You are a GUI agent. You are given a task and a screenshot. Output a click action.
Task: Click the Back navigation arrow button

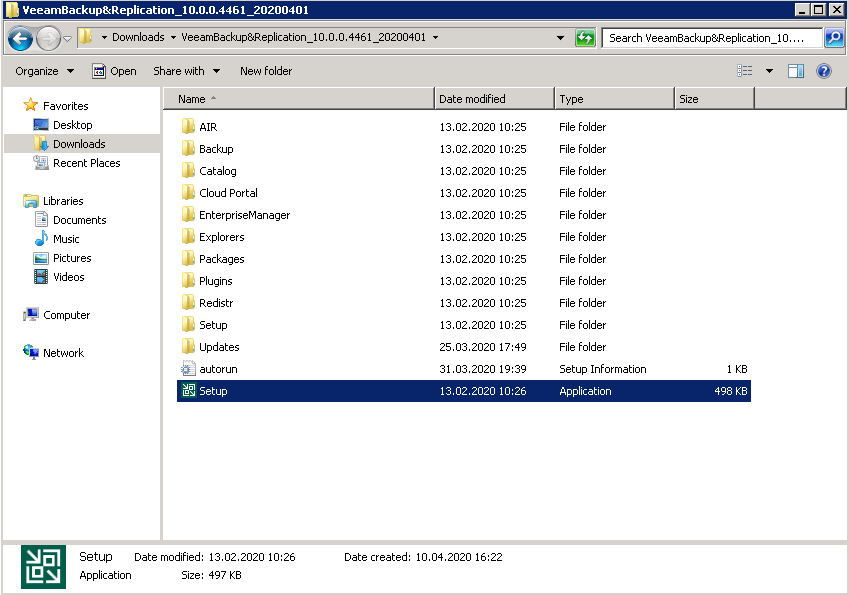[20, 38]
